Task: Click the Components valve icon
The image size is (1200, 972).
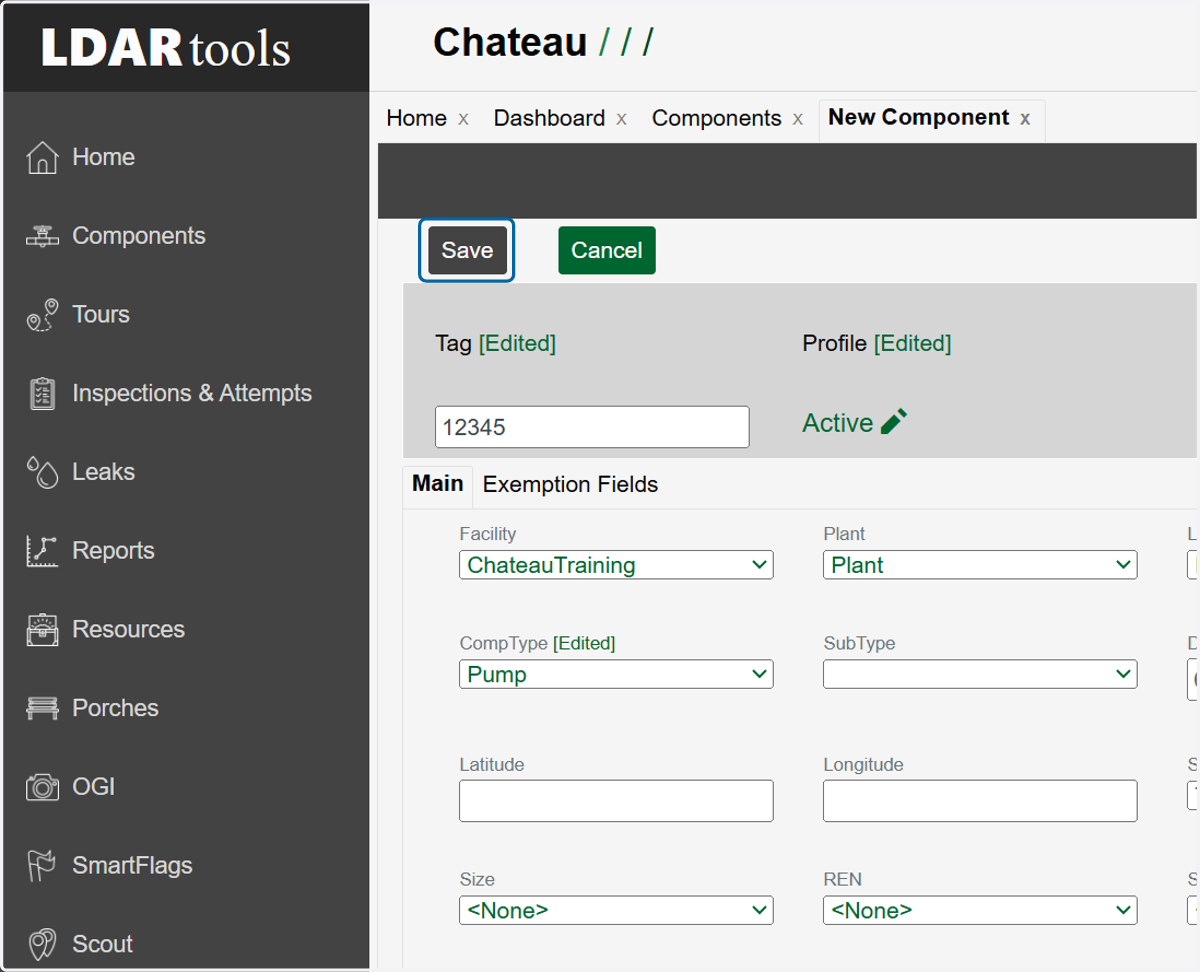Action: tap(42, 236)
